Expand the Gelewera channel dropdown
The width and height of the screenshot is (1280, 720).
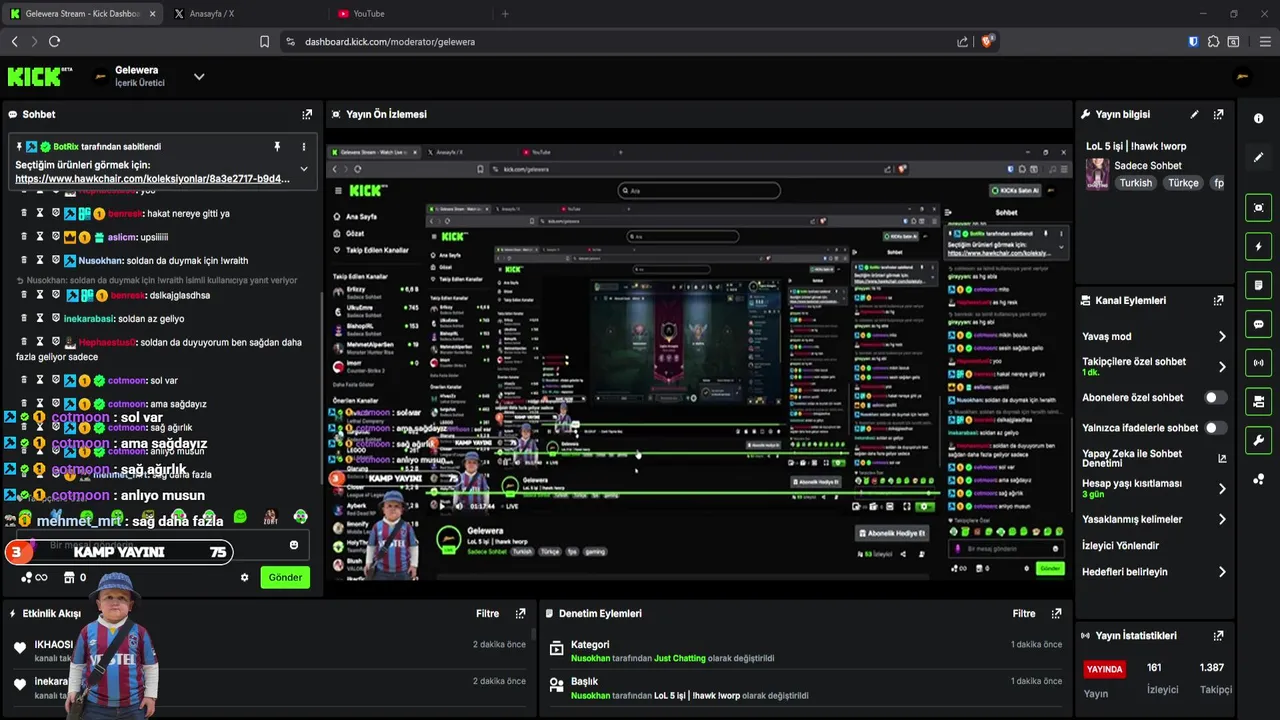(x=199, y=76)
